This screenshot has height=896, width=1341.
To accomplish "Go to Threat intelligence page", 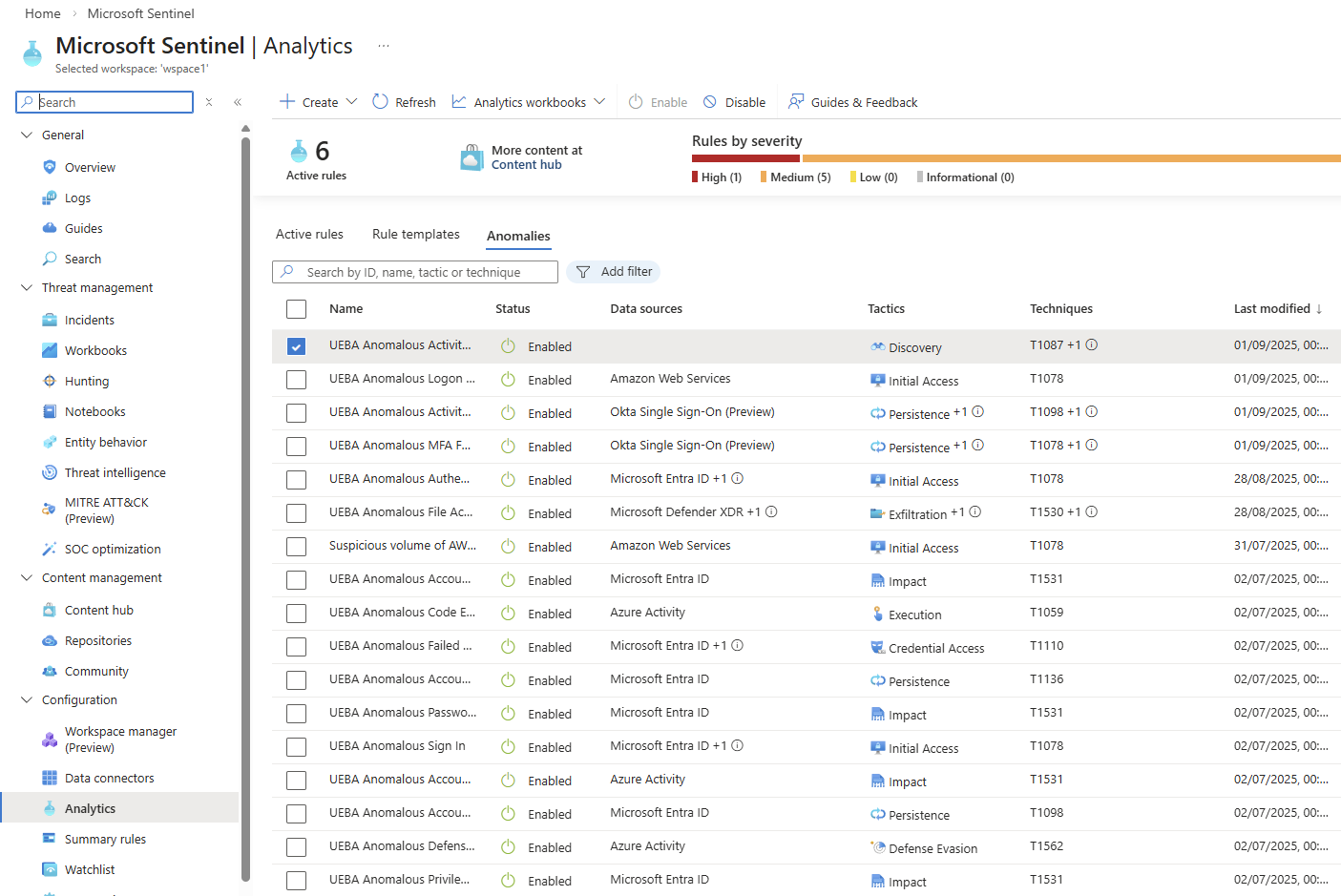I will (x=115, y=473).
